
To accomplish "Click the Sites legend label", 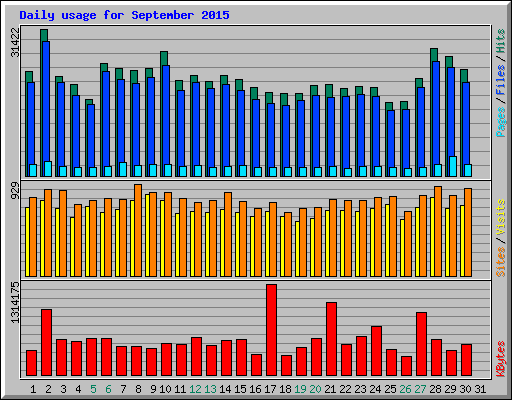I will (501, 262).
